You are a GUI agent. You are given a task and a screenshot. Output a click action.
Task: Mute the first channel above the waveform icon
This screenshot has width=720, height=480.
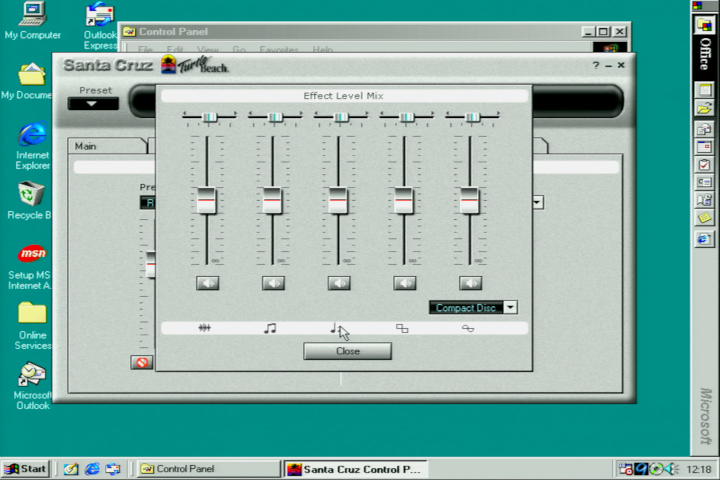(x=208, y=283)
